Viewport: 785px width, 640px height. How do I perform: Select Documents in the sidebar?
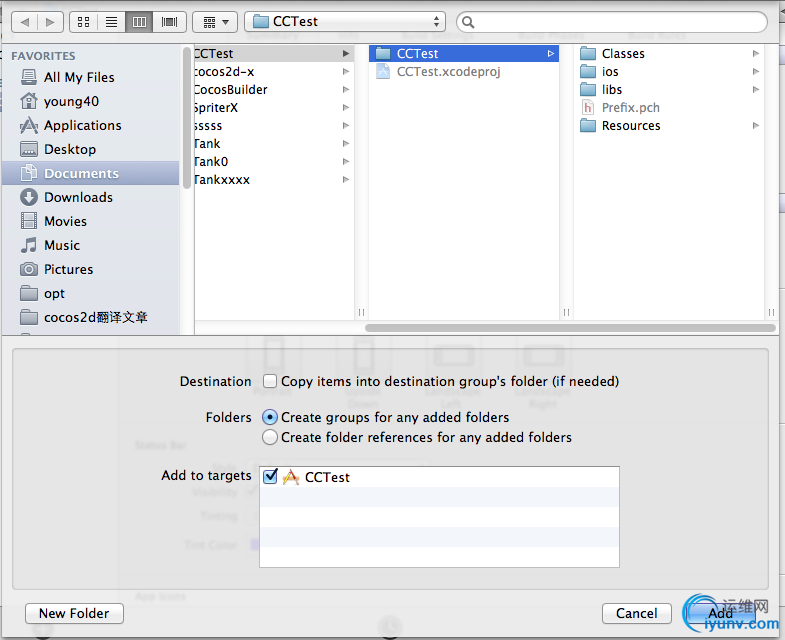pos(90,173)
